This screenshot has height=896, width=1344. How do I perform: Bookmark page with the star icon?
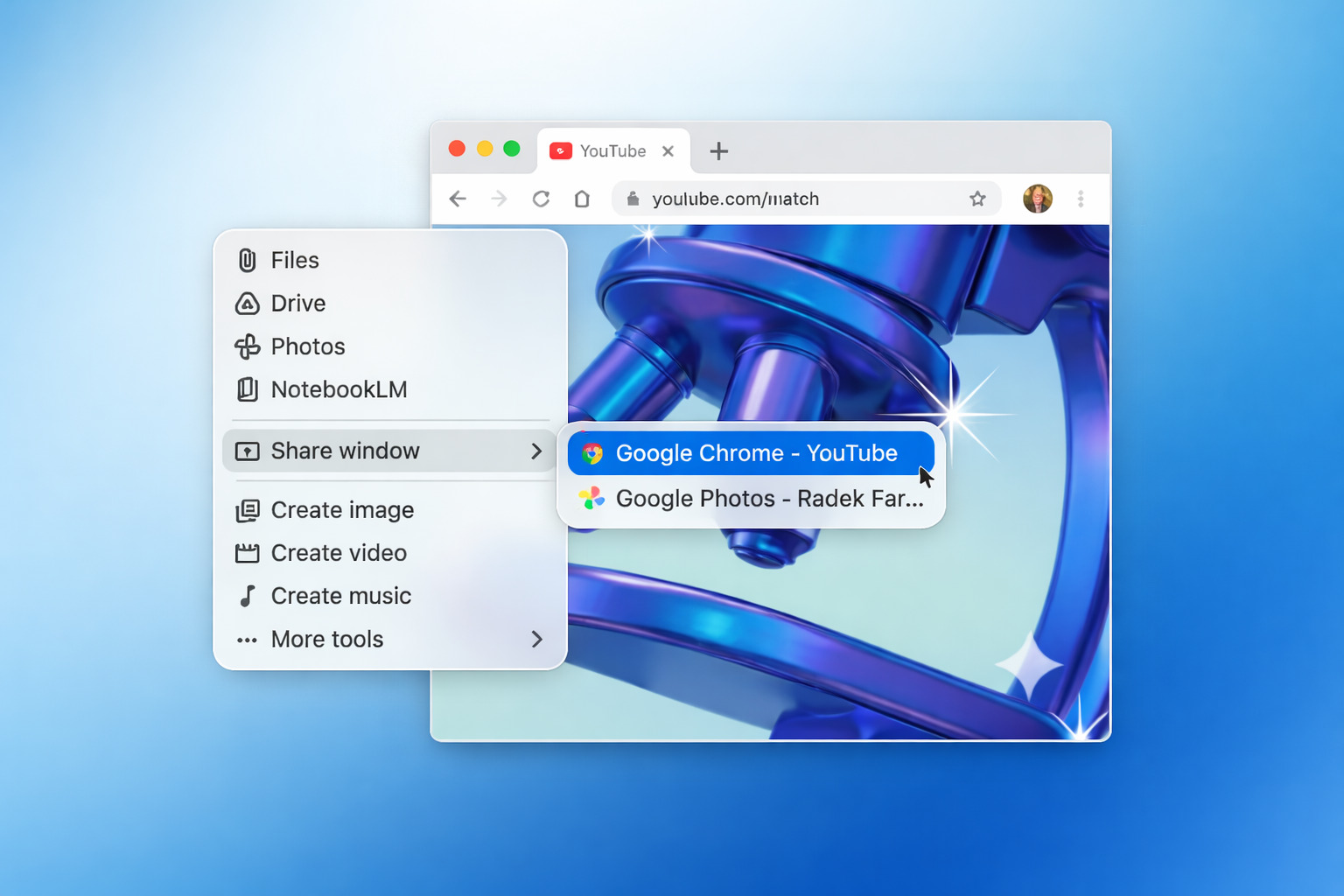977,199
